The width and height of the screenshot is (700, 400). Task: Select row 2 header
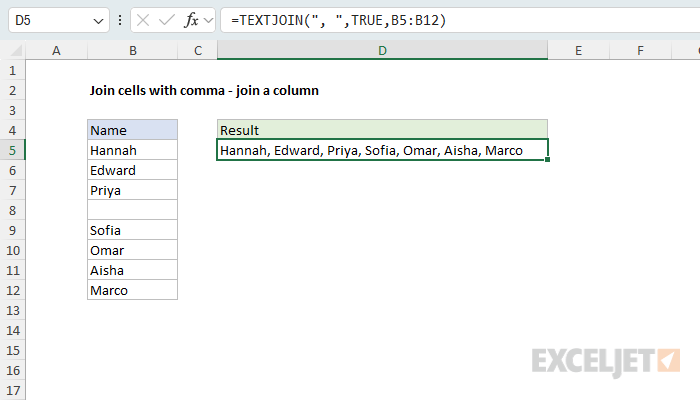[12, 91]
